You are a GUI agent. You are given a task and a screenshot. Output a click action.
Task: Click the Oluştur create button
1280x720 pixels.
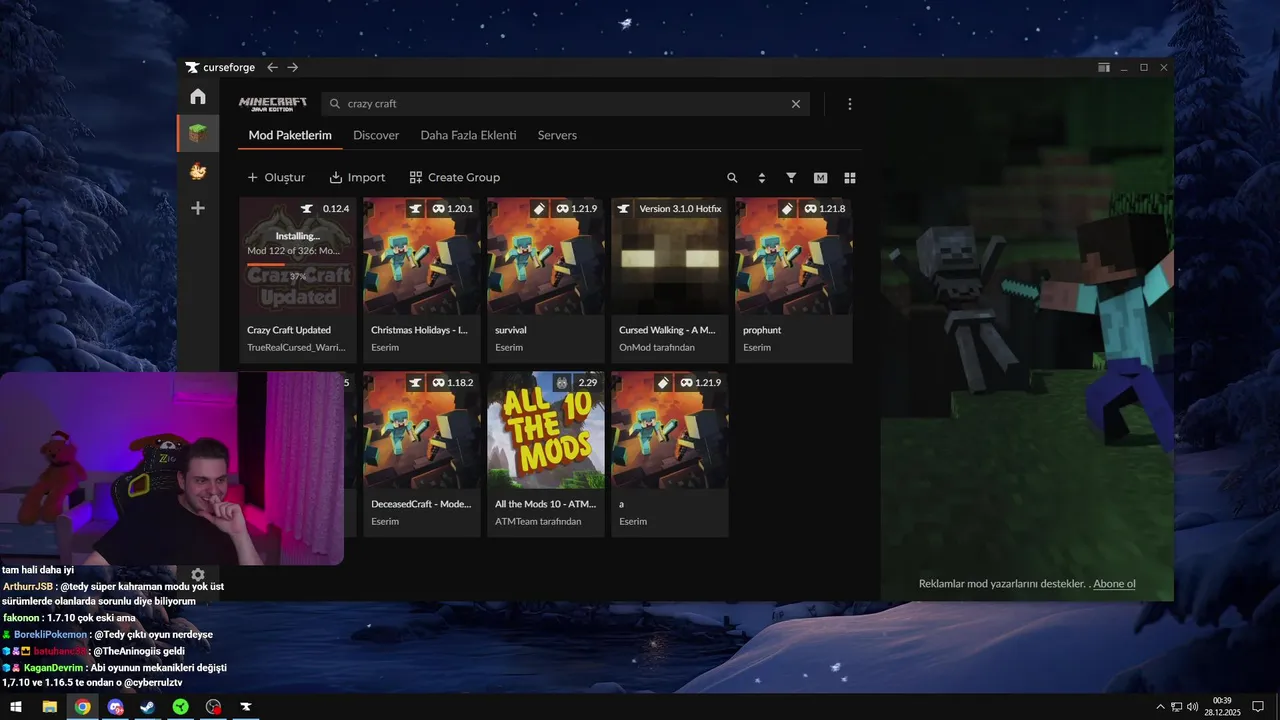pos(276,177)
